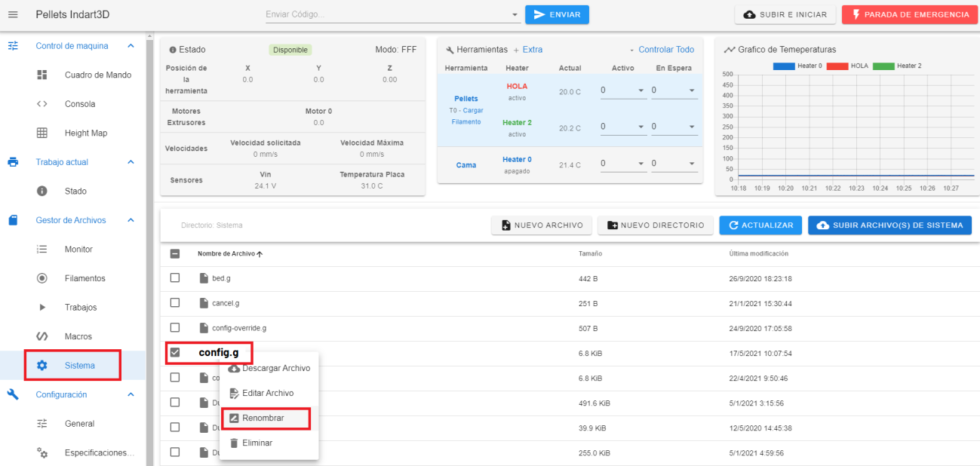This screenshot has height=466, width=980.
Task: Toggle the select-all files checkbox in header
Action: coord(175,254)
